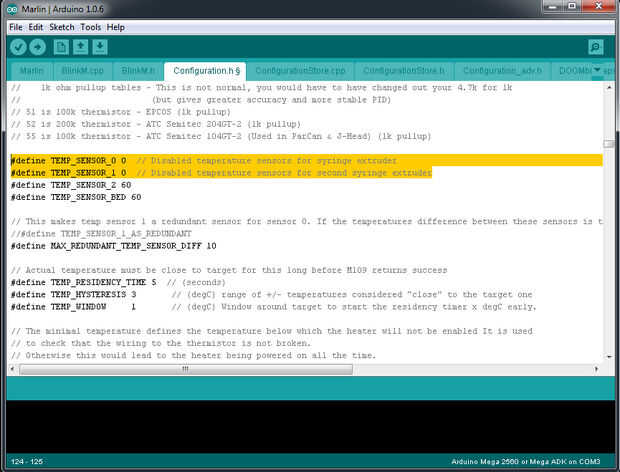Click the line '#define TEMP_SENSOR_2 60'
This screenshot has height=472, width=620.
(71, 185)
